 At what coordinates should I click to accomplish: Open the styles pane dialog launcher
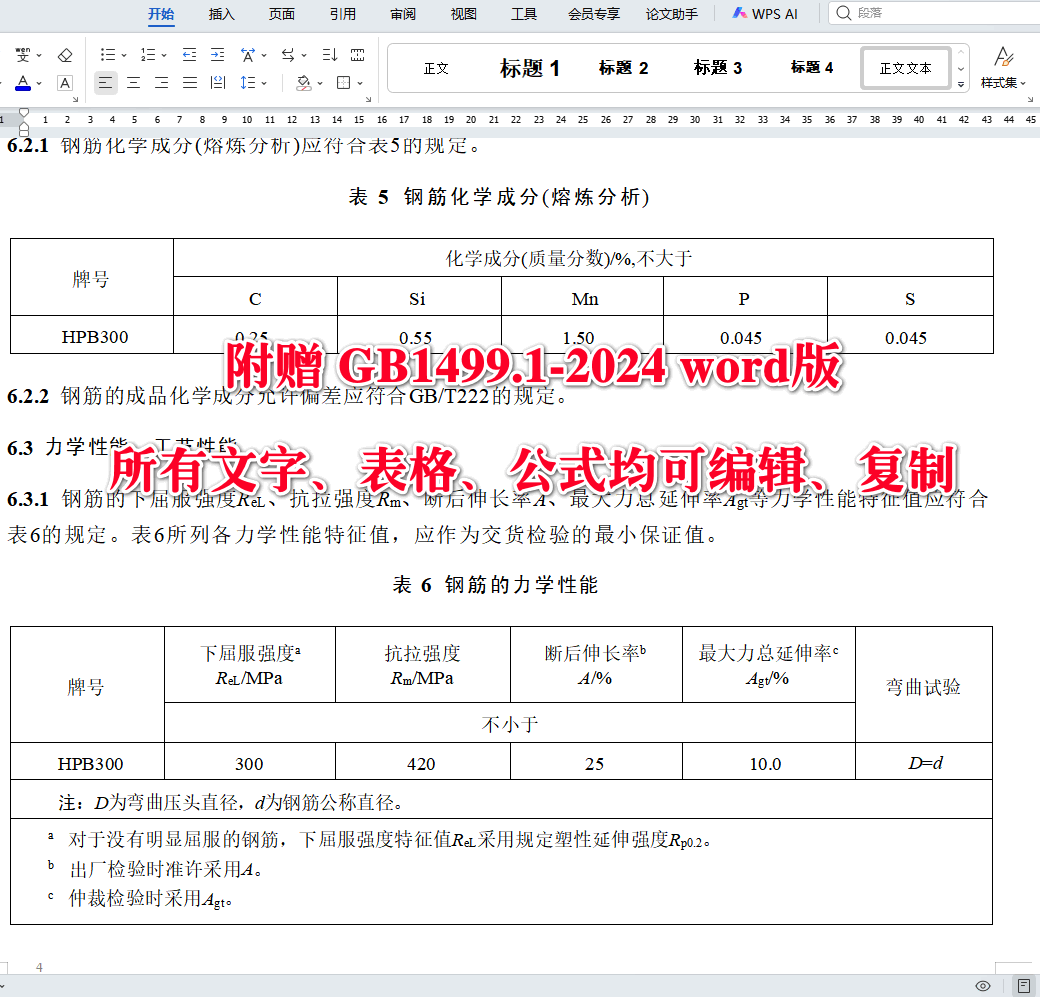pos(1030,100)
